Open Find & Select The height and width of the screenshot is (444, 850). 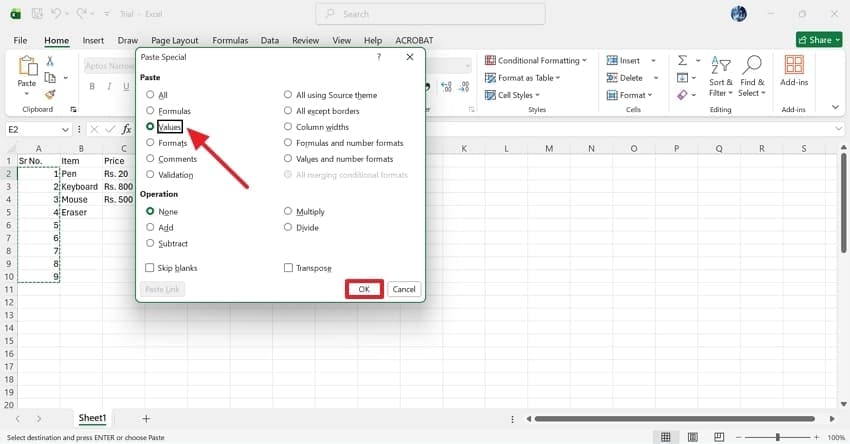point(752,76)
